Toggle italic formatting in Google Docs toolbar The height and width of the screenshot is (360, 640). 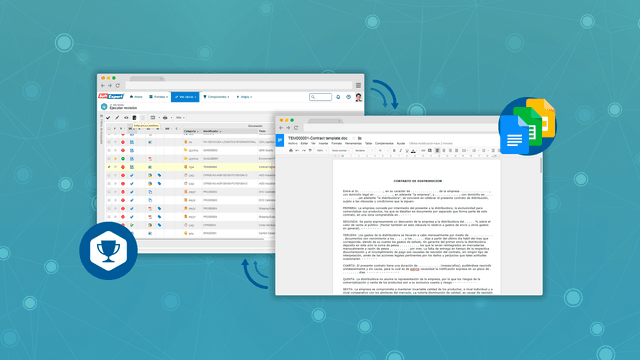click(400, 151)
